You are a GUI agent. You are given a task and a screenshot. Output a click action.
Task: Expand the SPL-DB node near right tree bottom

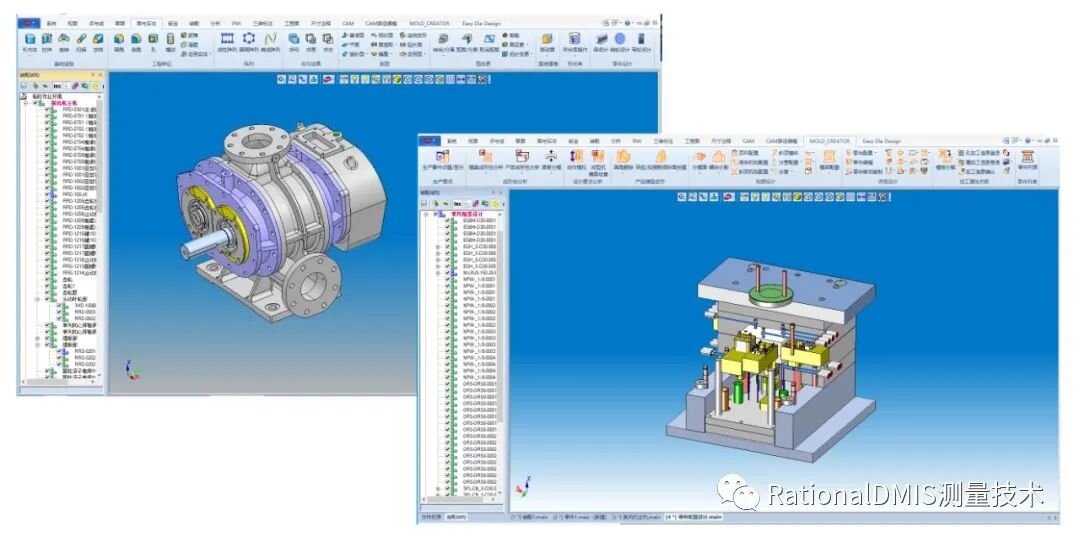(437, 489)
